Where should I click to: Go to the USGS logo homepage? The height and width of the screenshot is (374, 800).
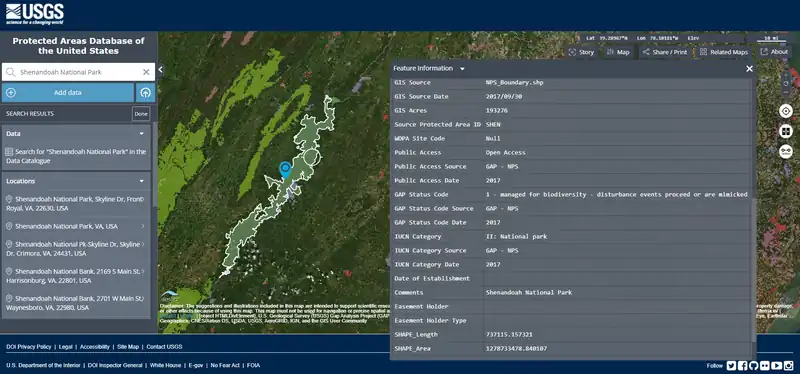tap(35, 14)
